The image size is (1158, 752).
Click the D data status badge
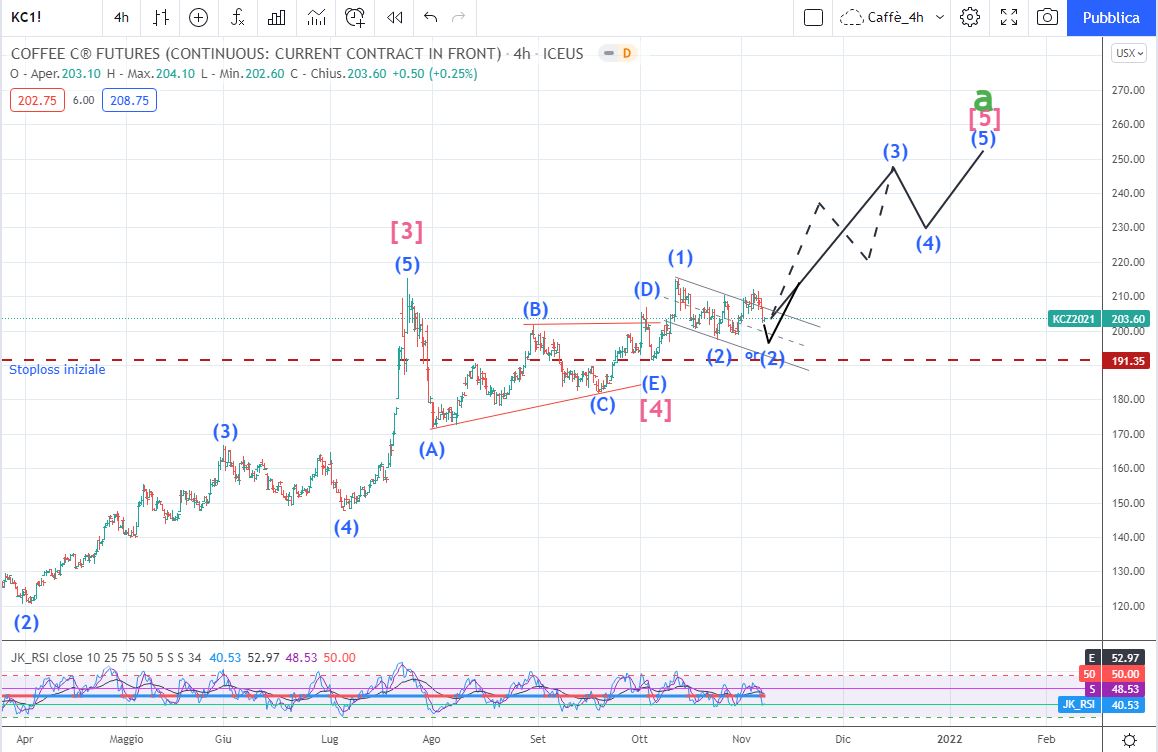tap(626, 53)
